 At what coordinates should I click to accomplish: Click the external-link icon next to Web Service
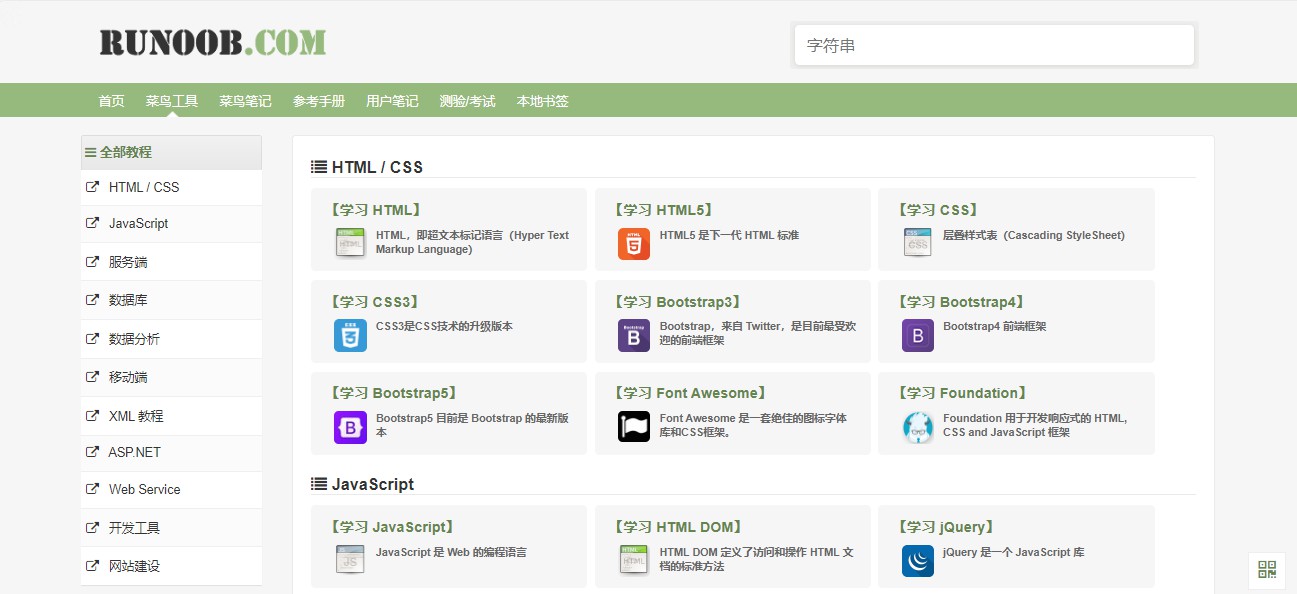93,489
